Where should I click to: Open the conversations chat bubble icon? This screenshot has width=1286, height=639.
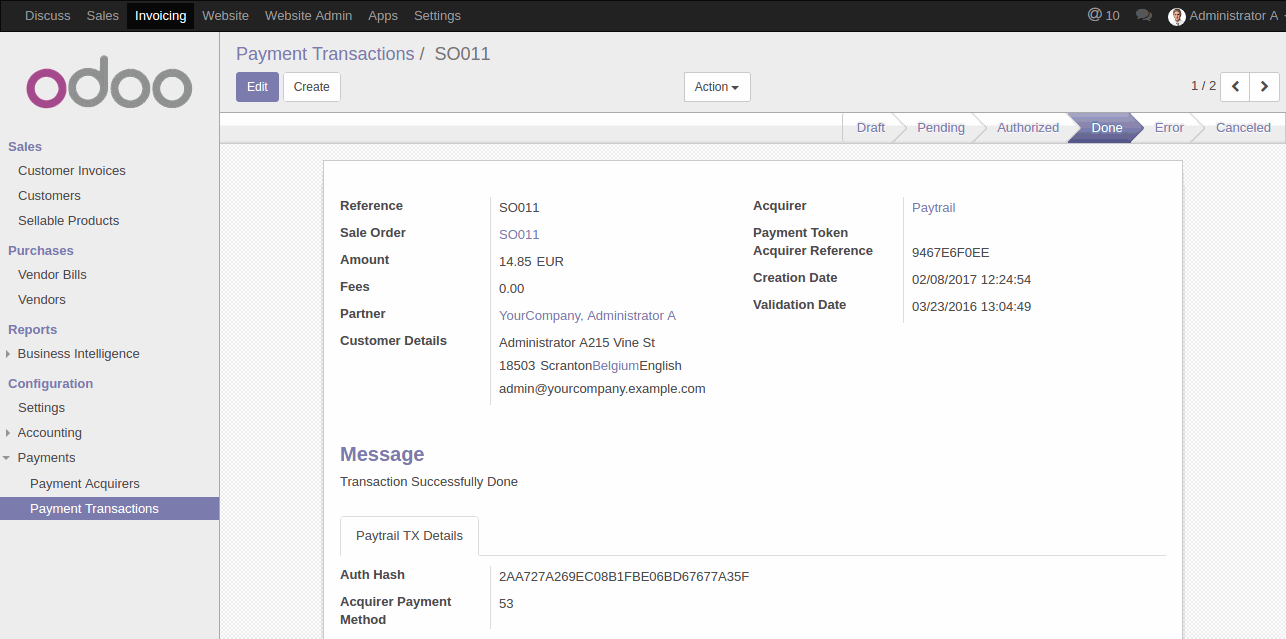pyautogui.click(x=1144, y=16)
